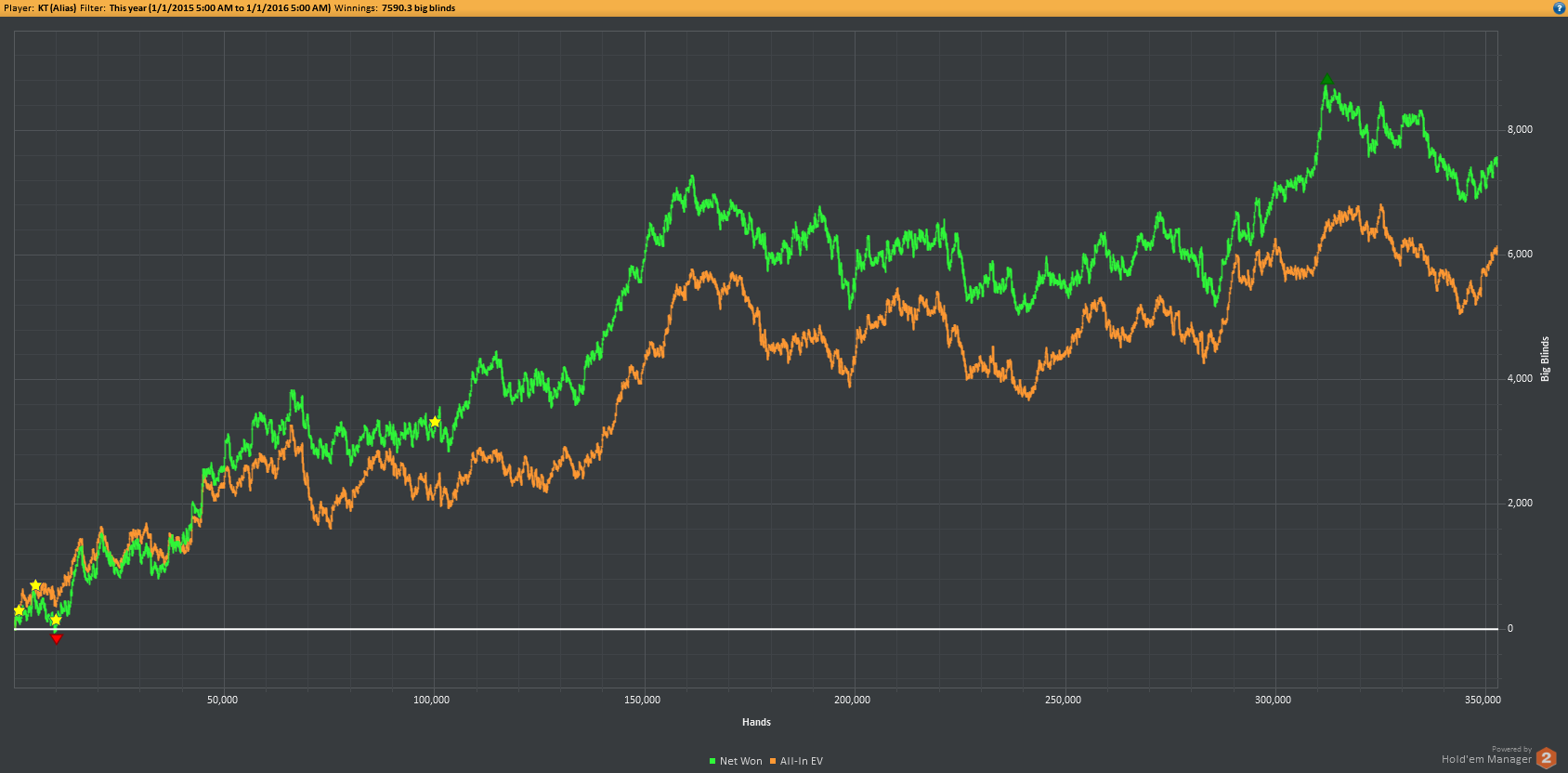The height and width of the screenshot is (773, 1568).
Task: Toggle the Net Won legend label
Action: (x=740, y=761)
